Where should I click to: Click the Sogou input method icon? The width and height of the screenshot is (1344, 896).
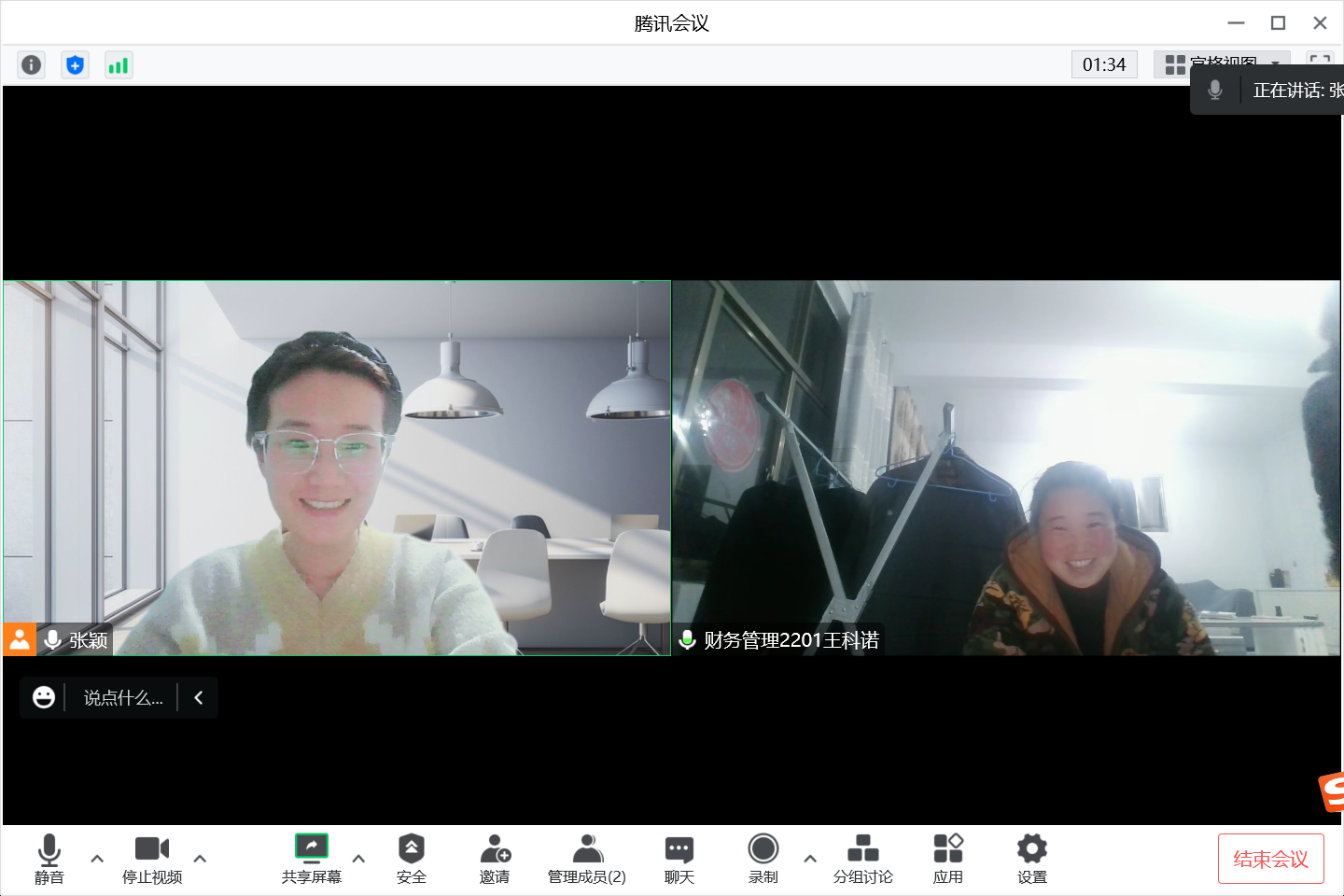pyautogui.click(x=1333, y=792)
